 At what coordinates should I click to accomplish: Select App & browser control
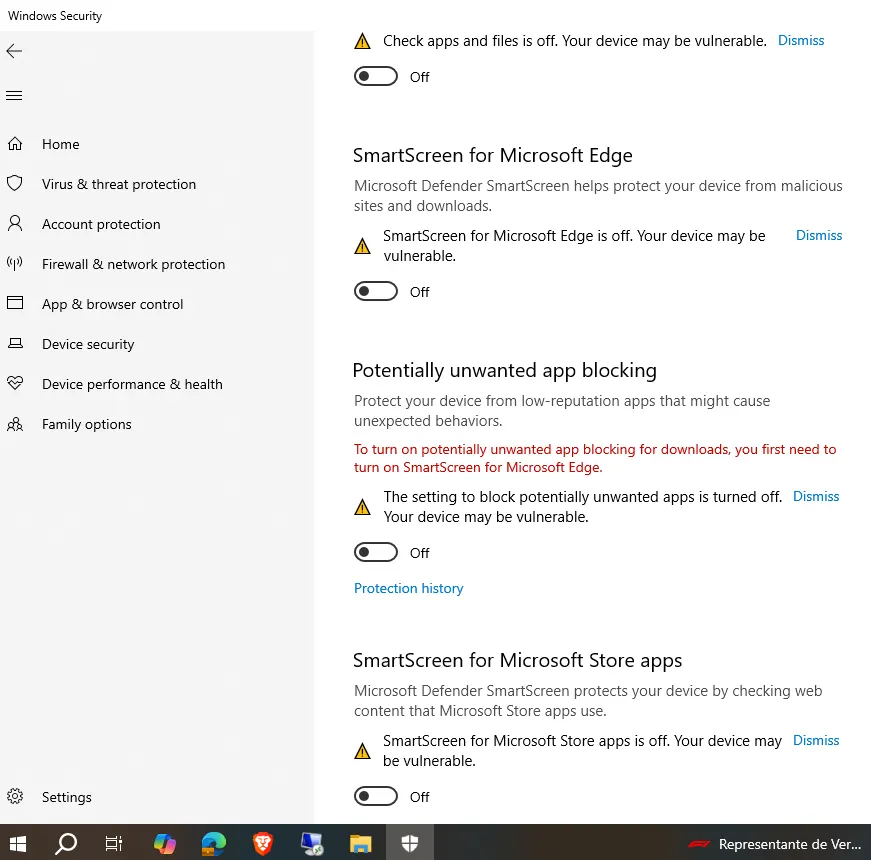click(x=112, y=304)
